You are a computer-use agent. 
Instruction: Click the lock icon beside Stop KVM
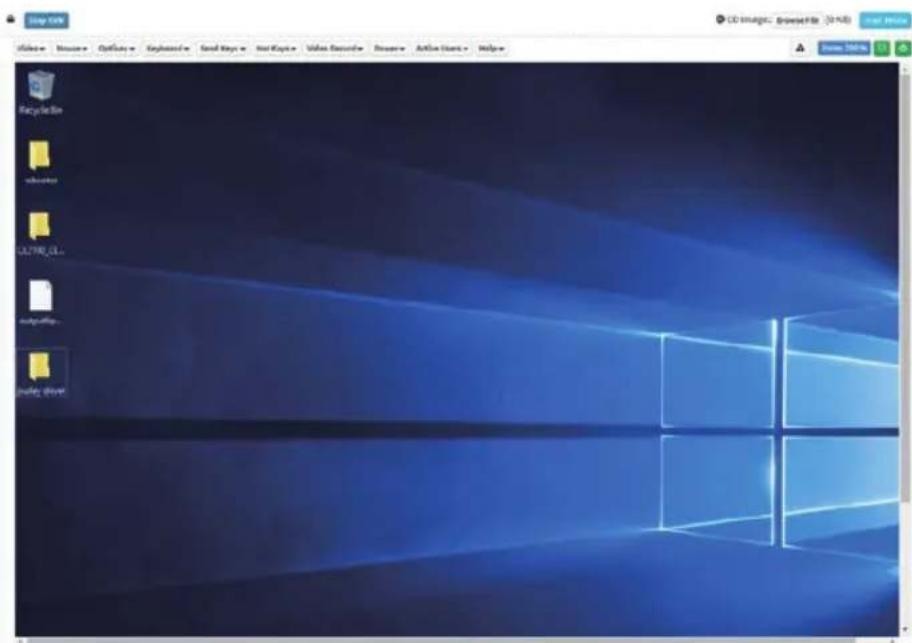click(10, 19)
